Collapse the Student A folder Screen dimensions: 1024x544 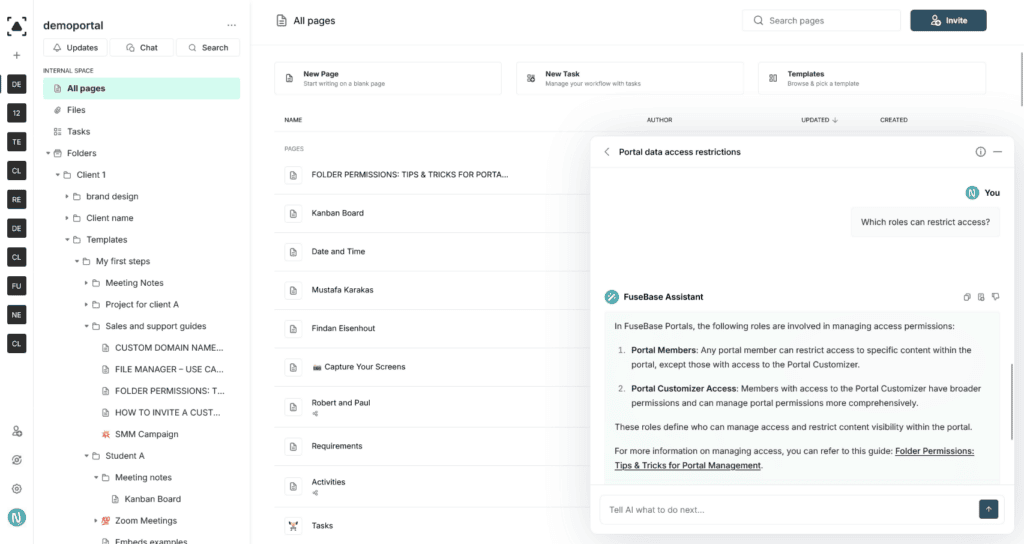[86, 456]
